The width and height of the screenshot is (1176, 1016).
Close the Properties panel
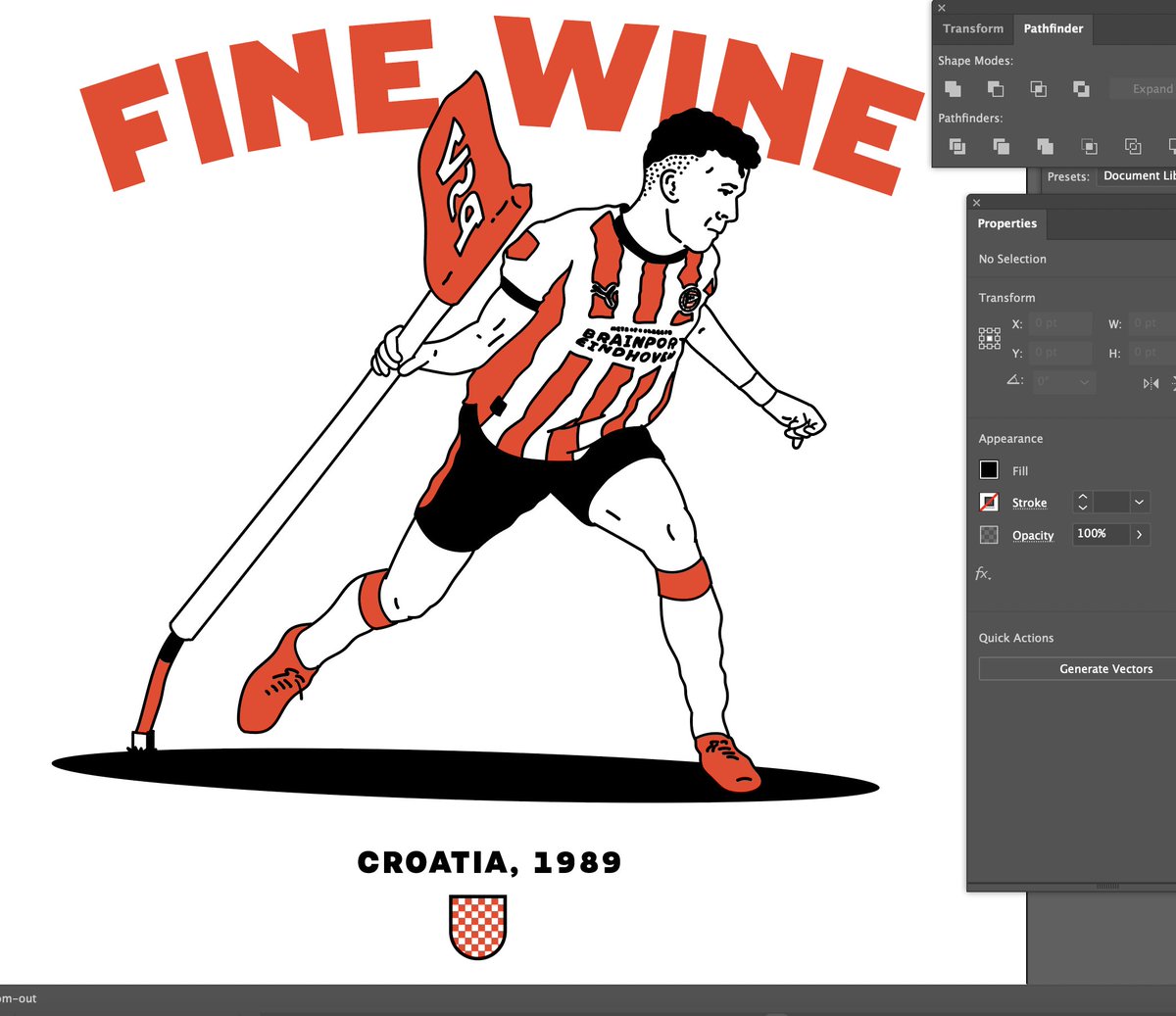click(x=976, y=203)
